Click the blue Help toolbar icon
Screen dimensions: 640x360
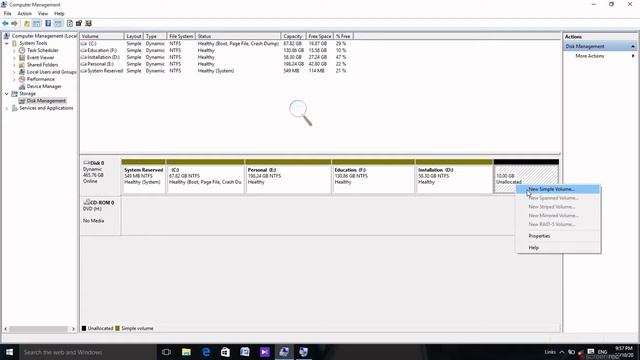tap(48, 23)
